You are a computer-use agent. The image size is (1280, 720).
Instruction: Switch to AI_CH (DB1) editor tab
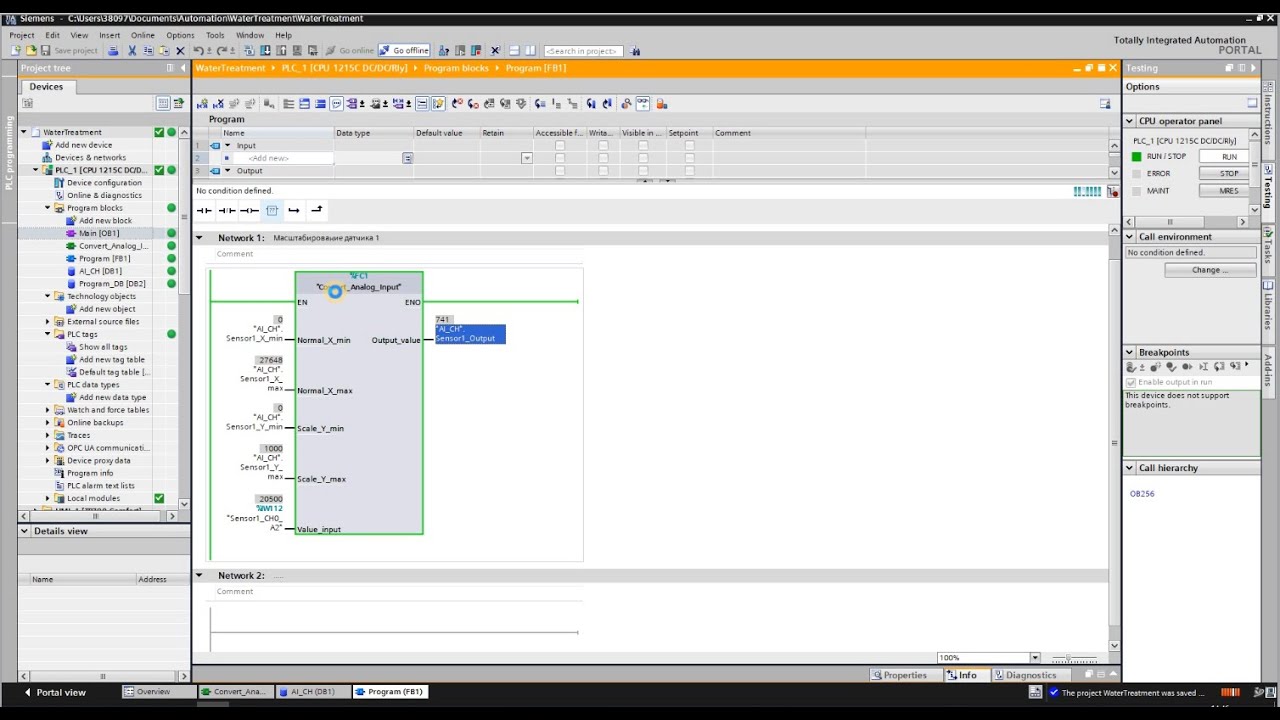click(x=312, y=692)
